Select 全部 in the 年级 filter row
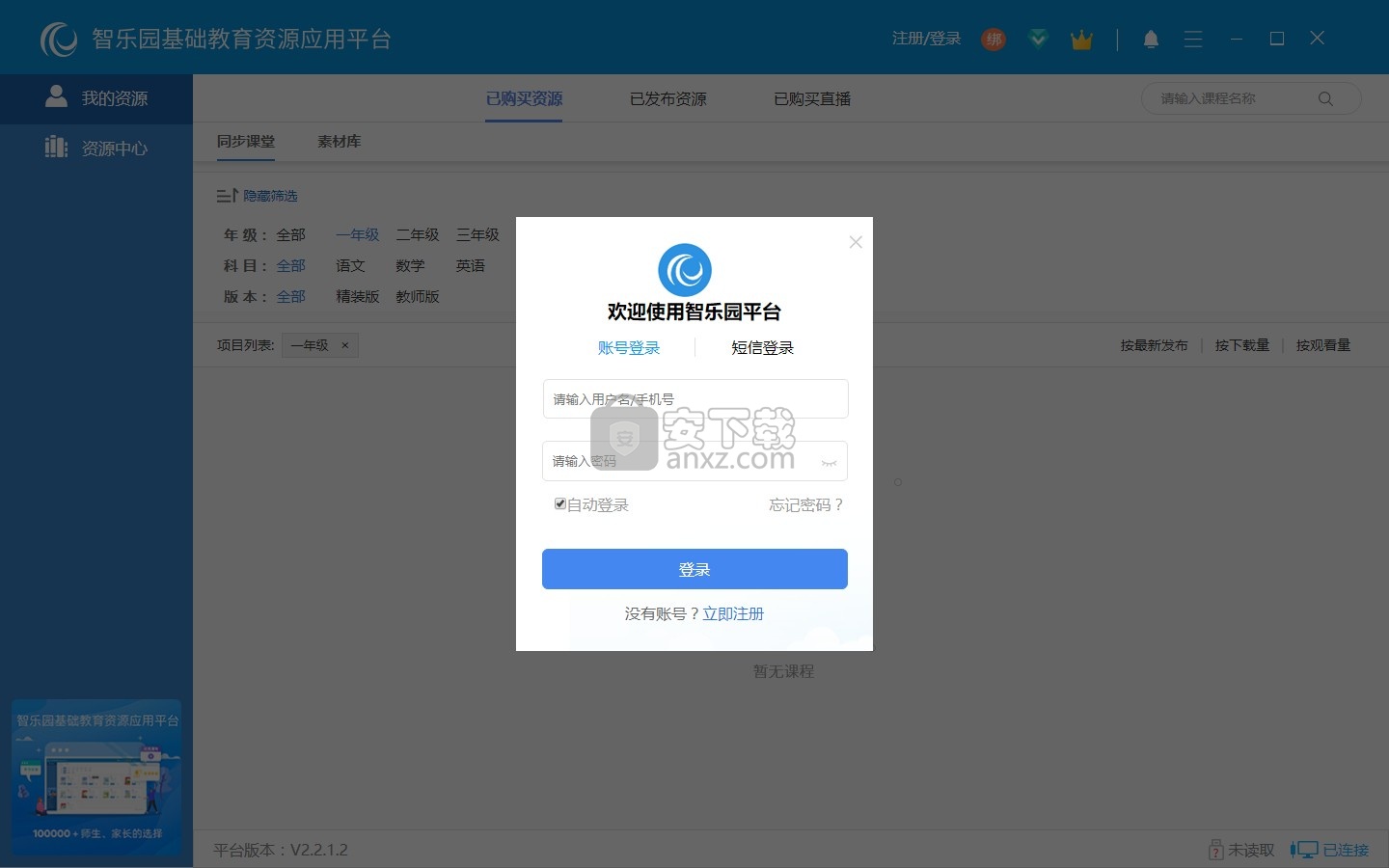 tap(290, 234)
